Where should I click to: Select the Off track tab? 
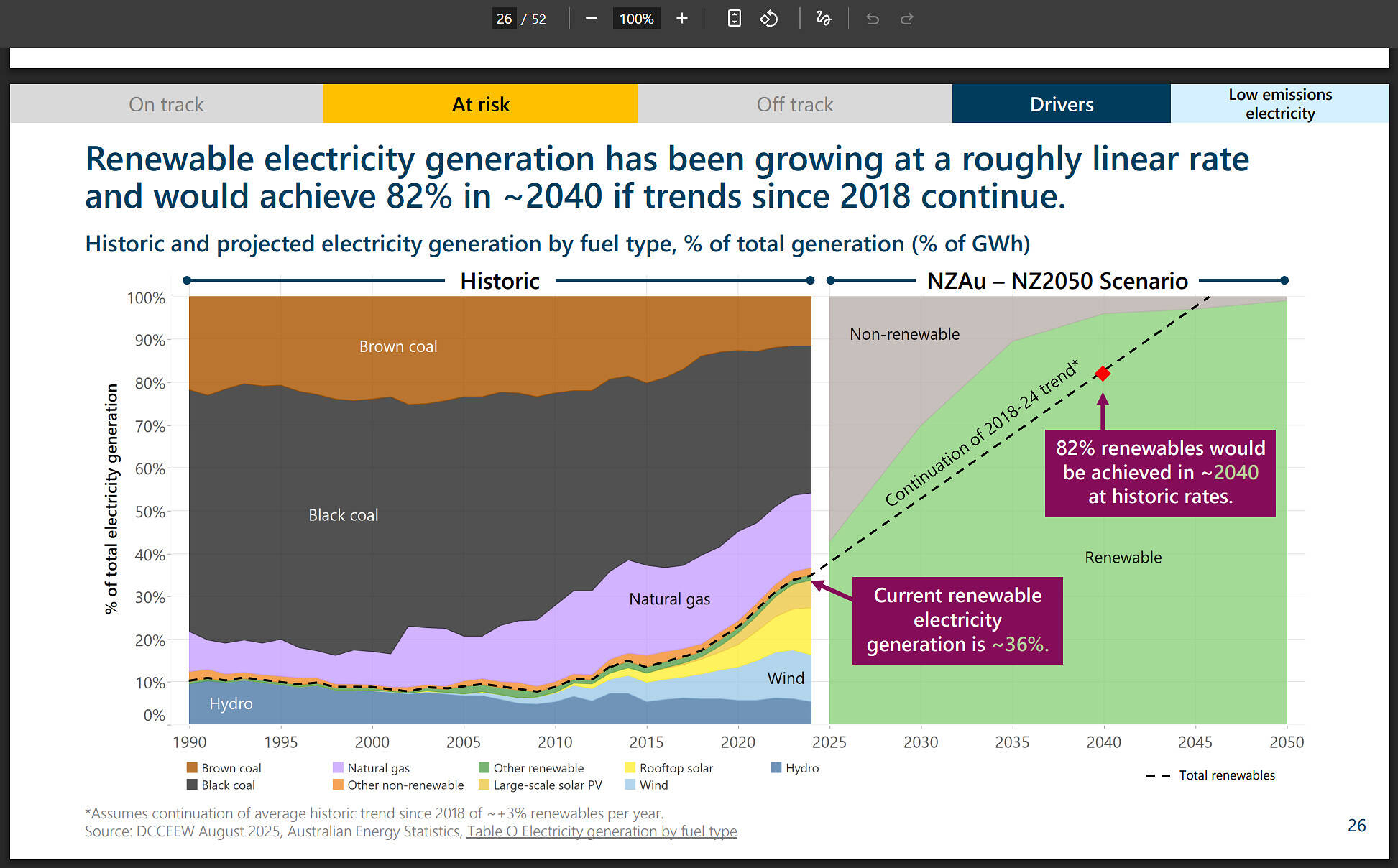[x=794, y=104]
